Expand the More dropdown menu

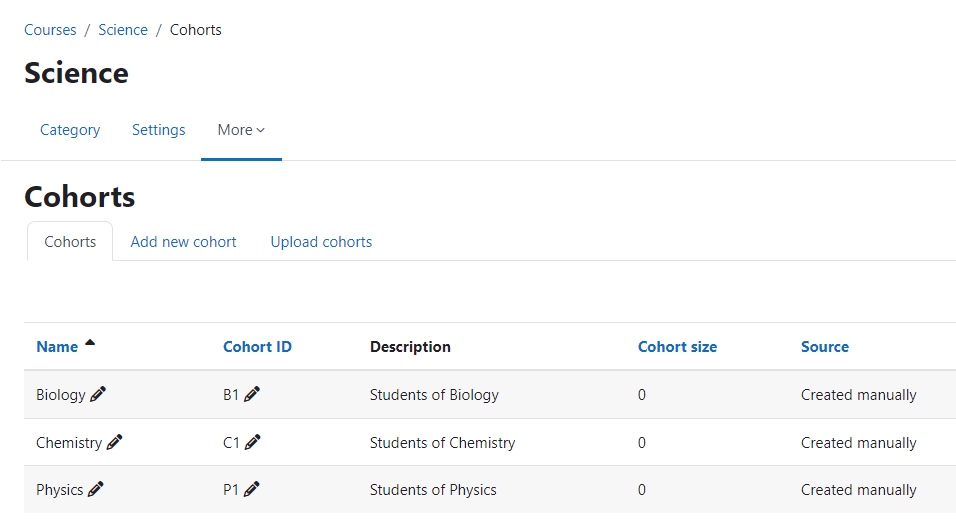coord(241,130)
